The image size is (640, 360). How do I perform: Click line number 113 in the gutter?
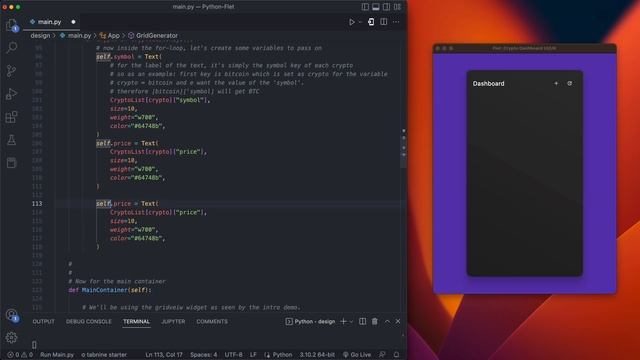tap(37, 203)
